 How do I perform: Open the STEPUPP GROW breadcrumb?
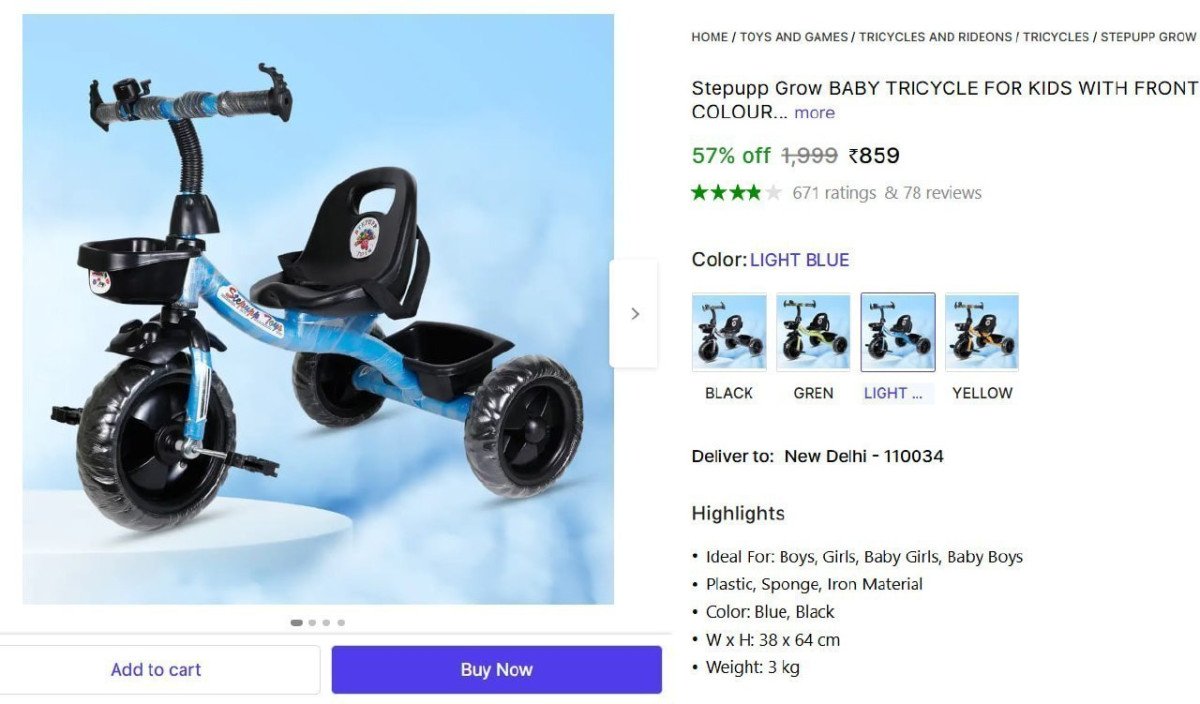click(1148, 37)
